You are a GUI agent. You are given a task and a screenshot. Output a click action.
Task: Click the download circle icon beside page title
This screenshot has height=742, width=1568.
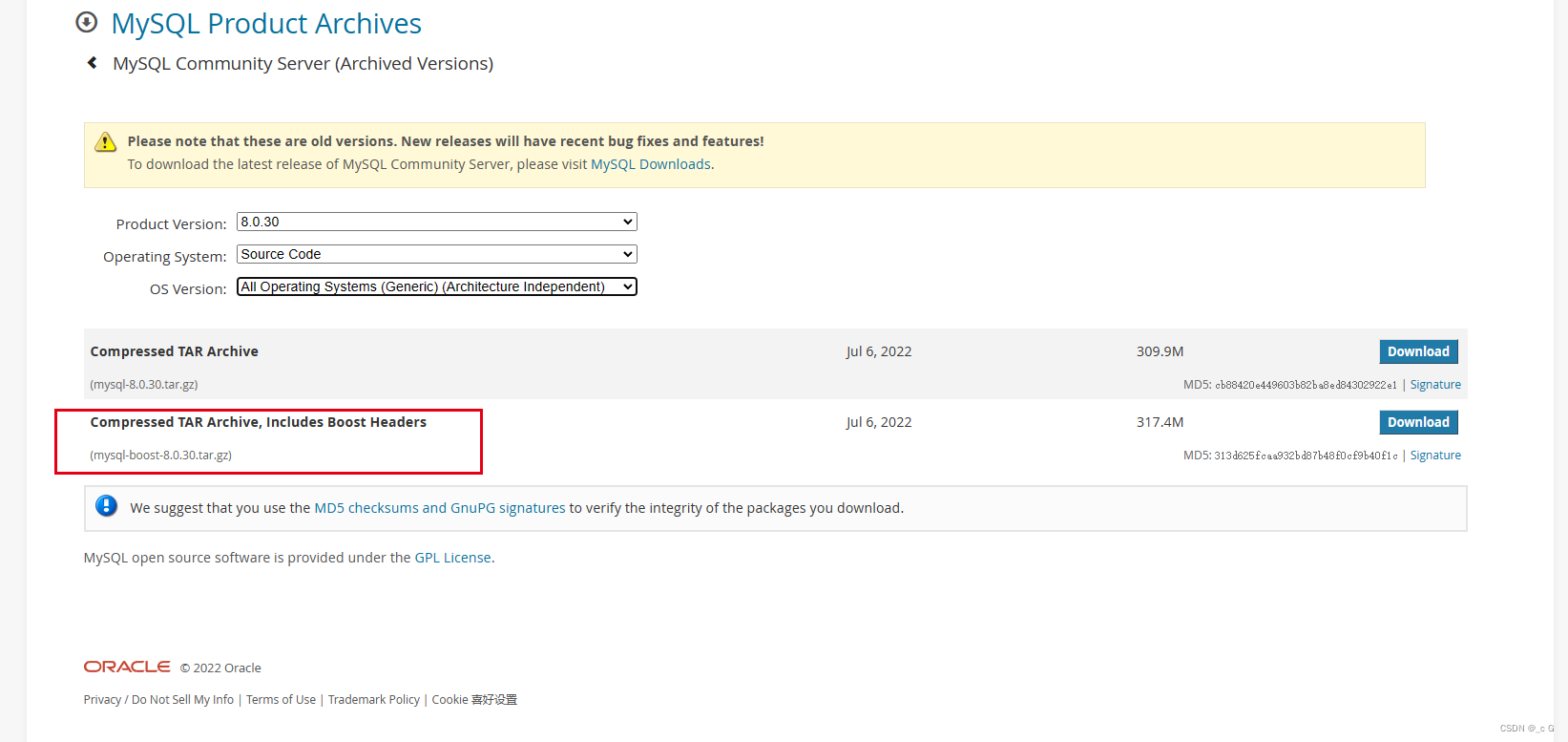pyautogui.click(x=87, y=22)
